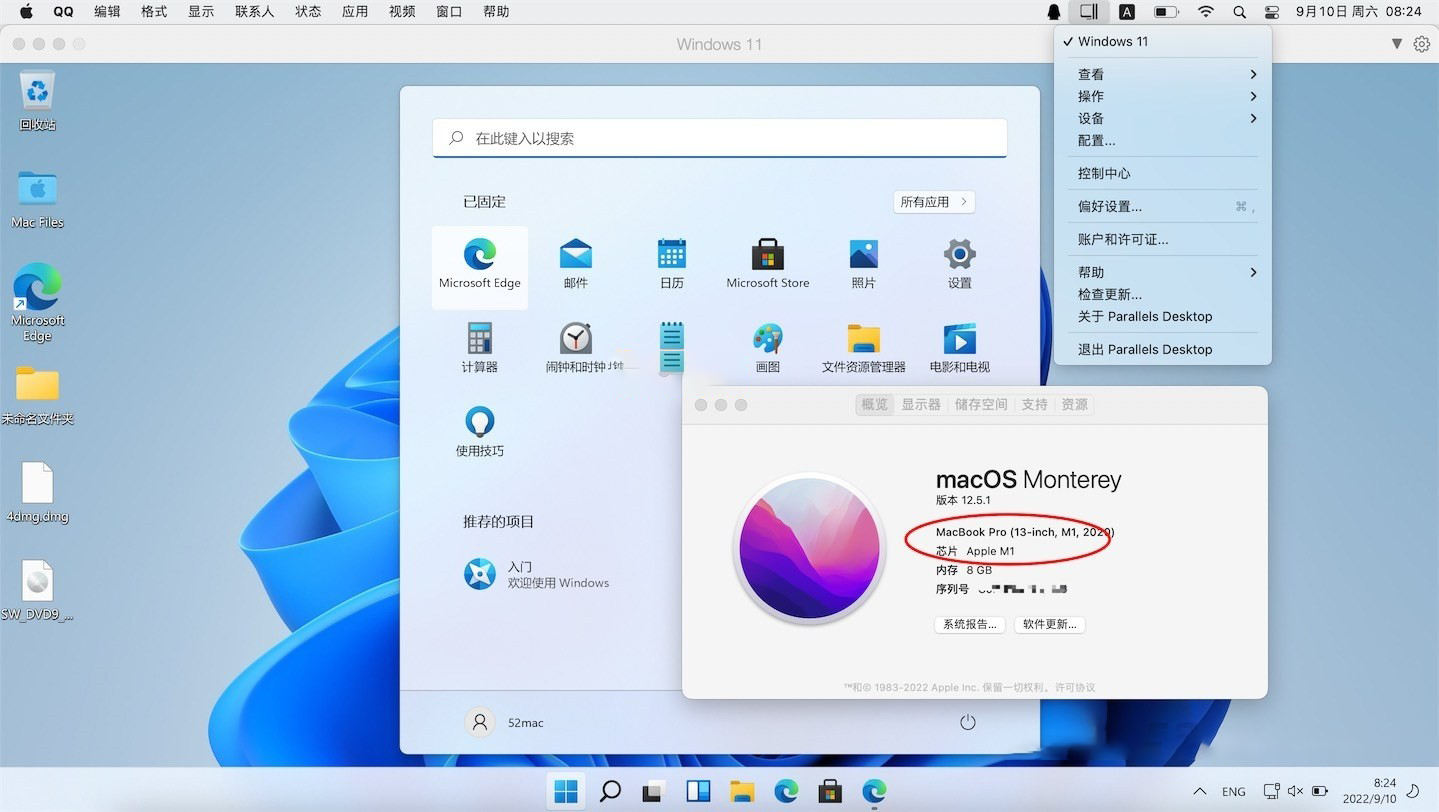Click the 软件更新 button

point(1048,624)
